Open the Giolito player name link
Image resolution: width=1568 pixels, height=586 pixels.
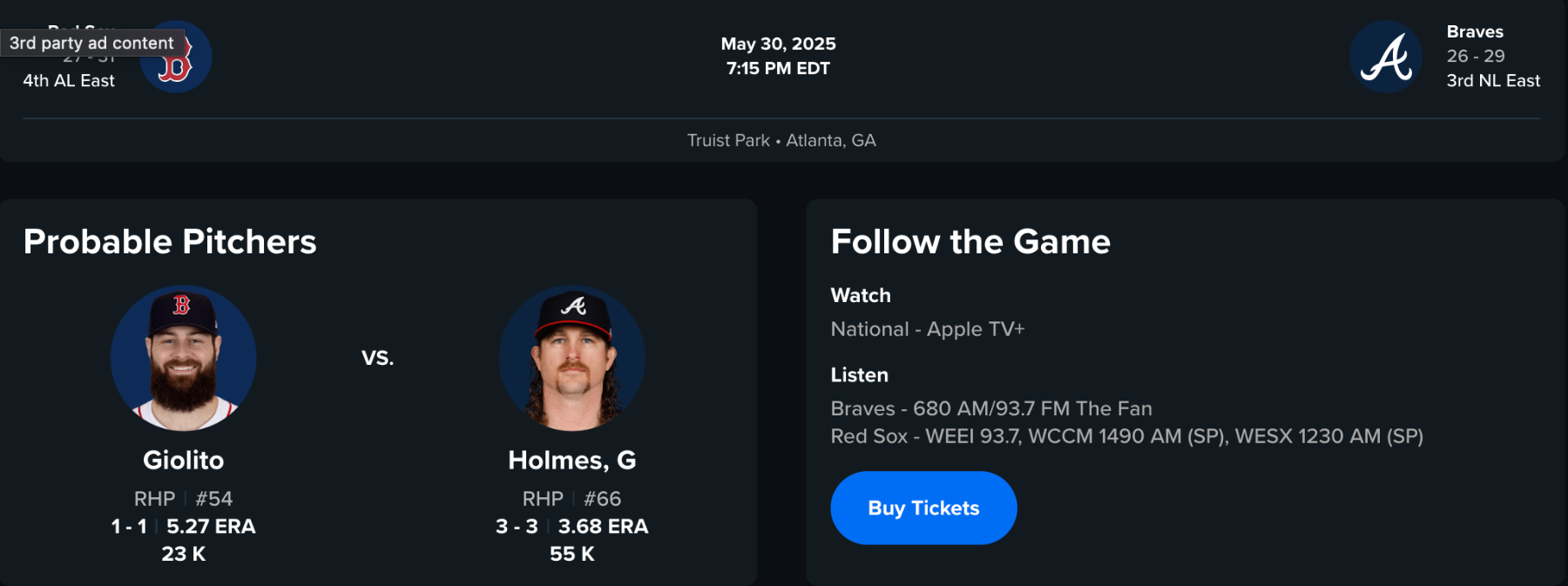pos(183,460)
